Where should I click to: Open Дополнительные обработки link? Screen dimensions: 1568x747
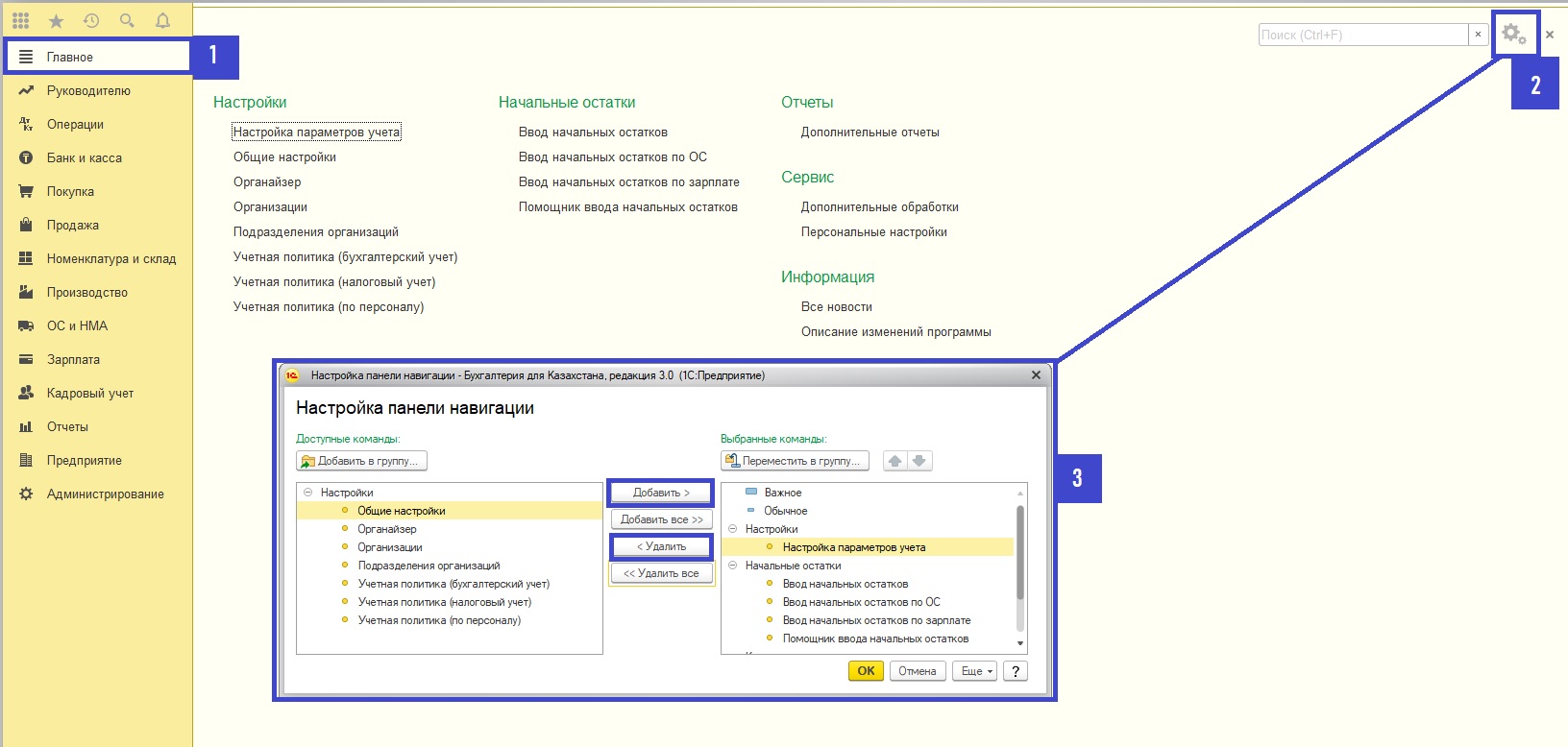coord(880,206)
